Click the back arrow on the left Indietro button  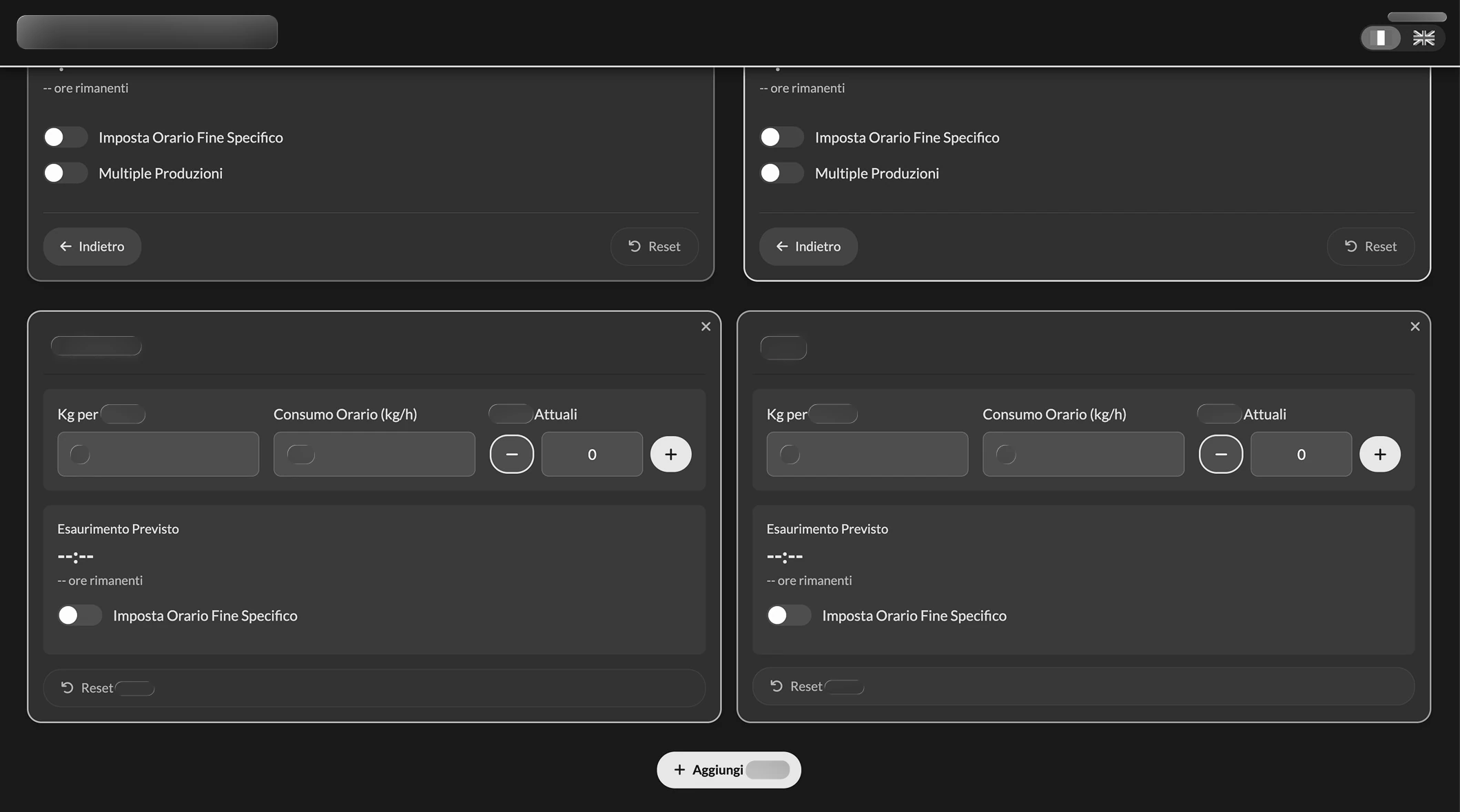pyautogui.click(x=65, y=246)
